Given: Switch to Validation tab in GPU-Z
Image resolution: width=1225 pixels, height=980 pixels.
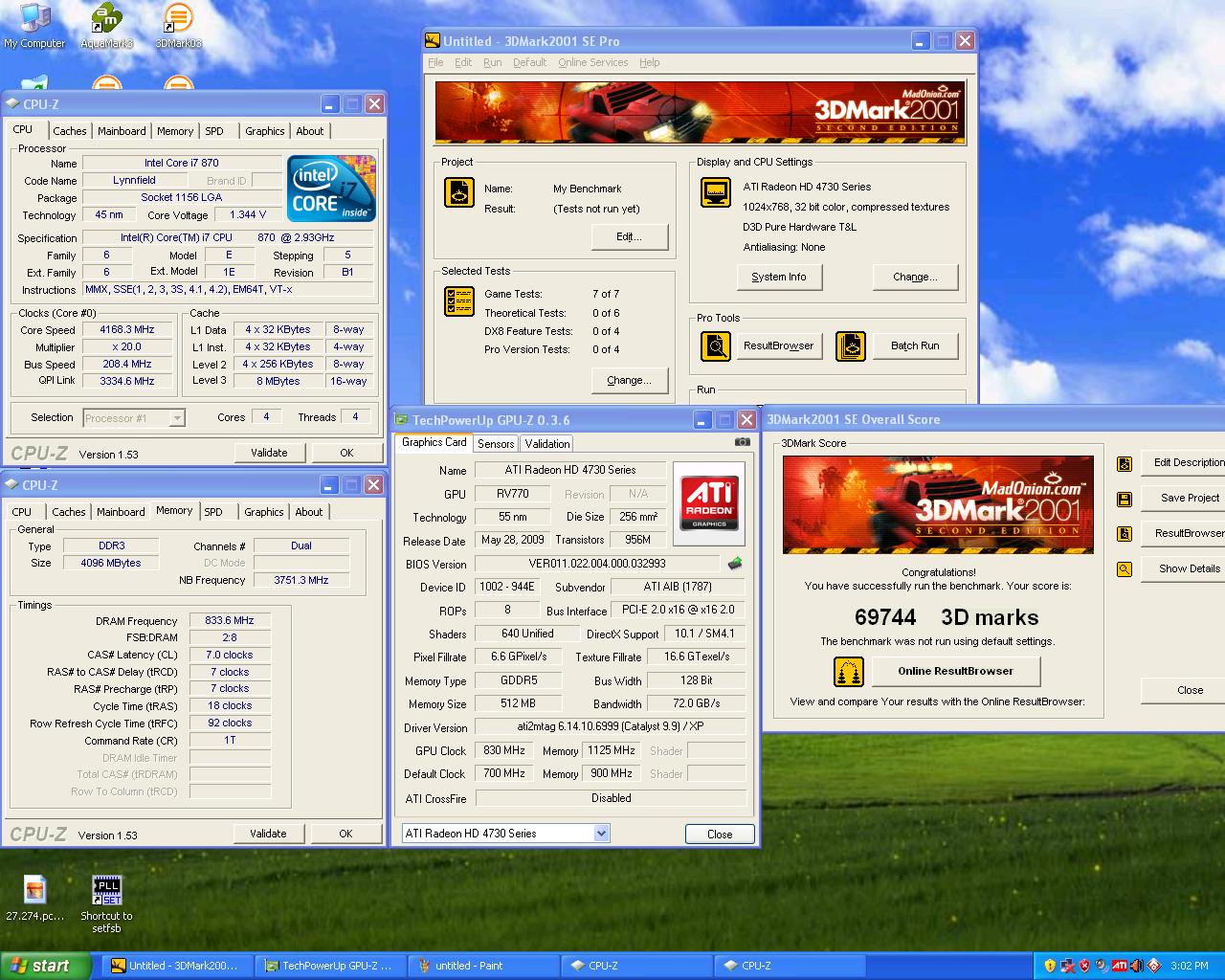Looking at the screenshot, I should pos(547,444).
